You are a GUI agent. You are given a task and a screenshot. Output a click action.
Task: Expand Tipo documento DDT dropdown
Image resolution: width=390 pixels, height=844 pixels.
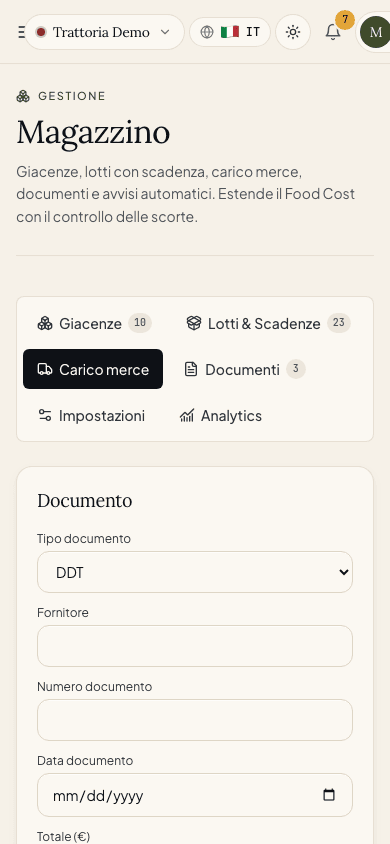(x=195, y=572)
